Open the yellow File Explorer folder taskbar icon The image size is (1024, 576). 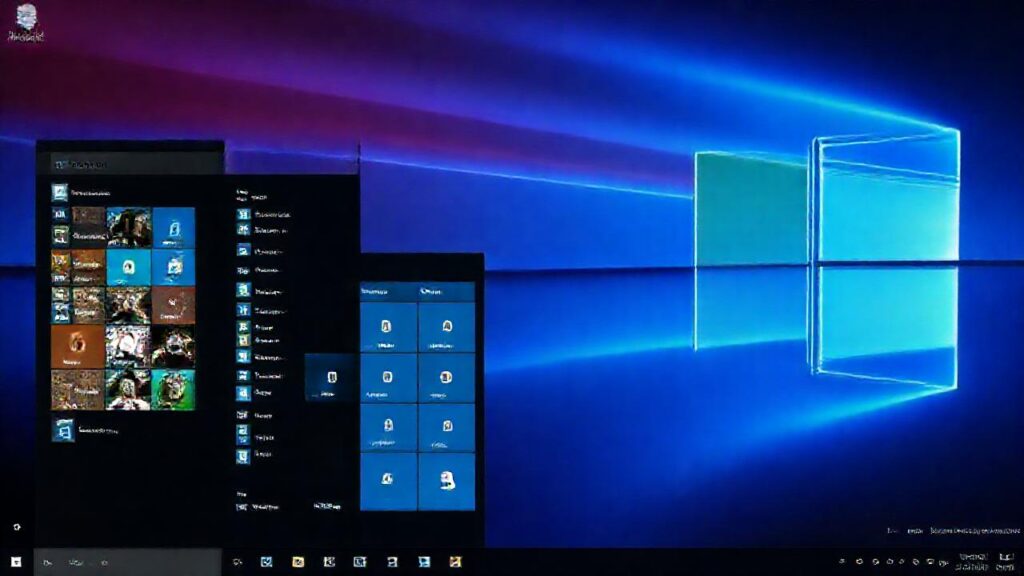(298, 562)
